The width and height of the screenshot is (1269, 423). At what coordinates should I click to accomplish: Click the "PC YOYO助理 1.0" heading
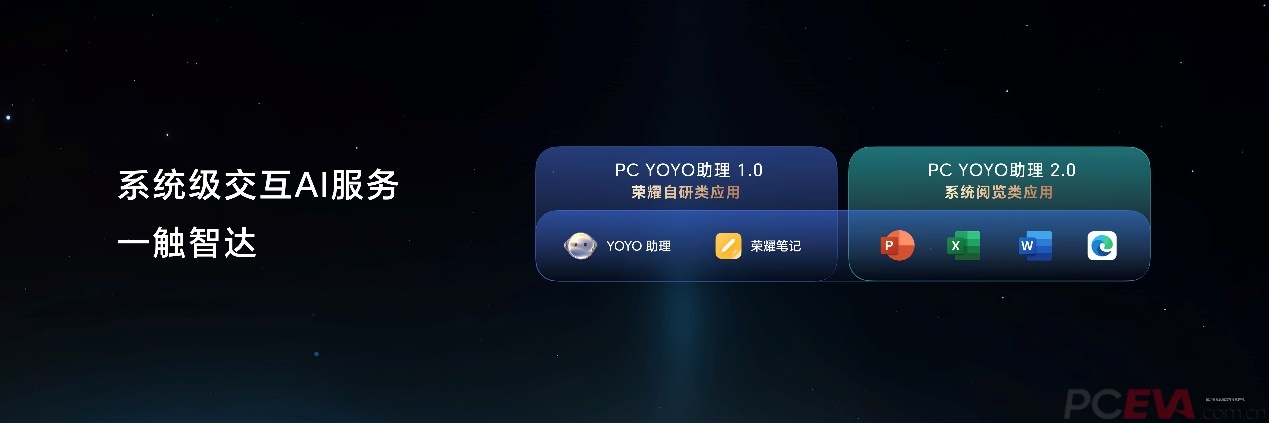click(x=689, y=170)
